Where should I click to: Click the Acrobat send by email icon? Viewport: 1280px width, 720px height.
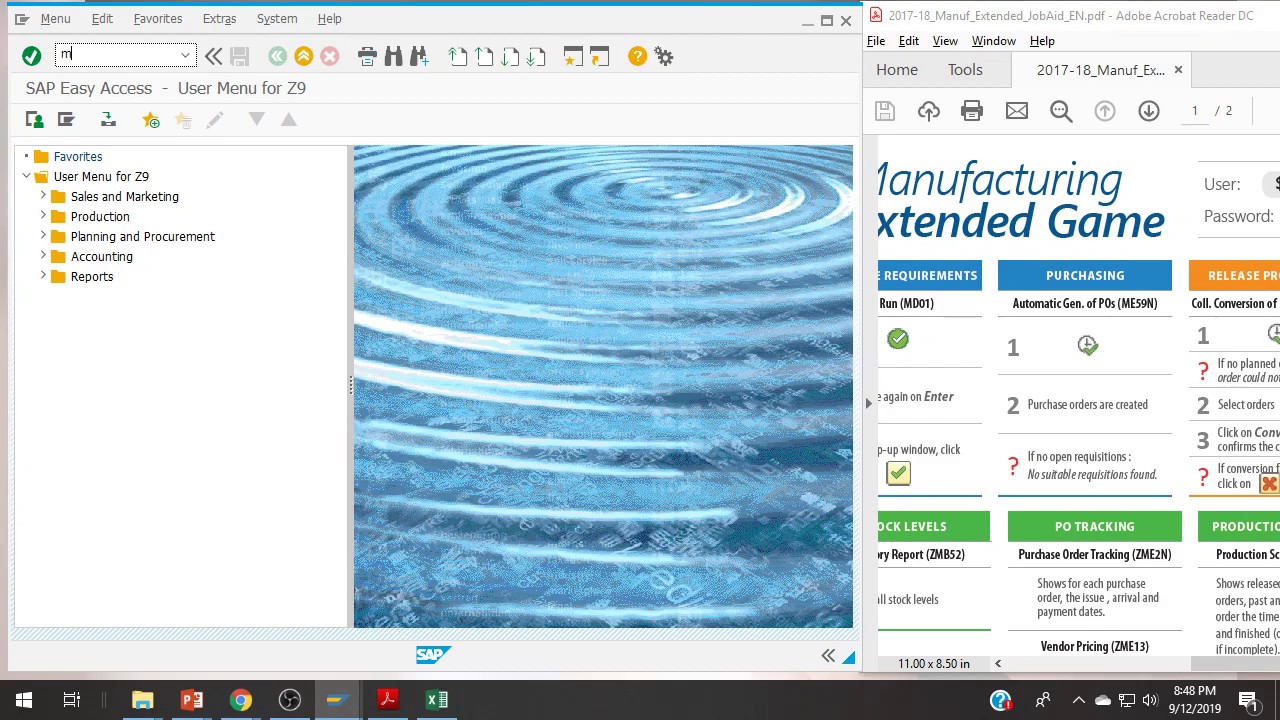1017,111
